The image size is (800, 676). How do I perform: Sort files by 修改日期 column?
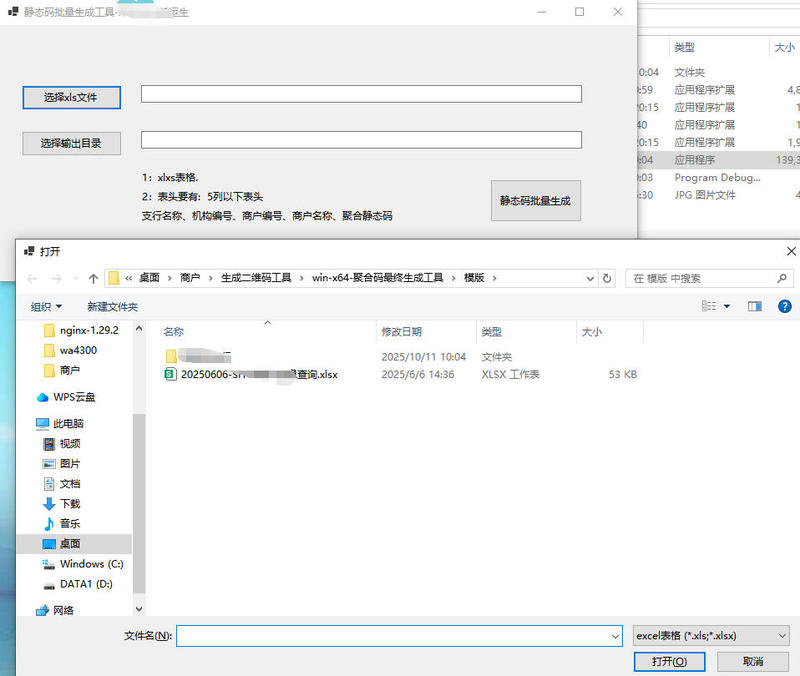[402, 332]
